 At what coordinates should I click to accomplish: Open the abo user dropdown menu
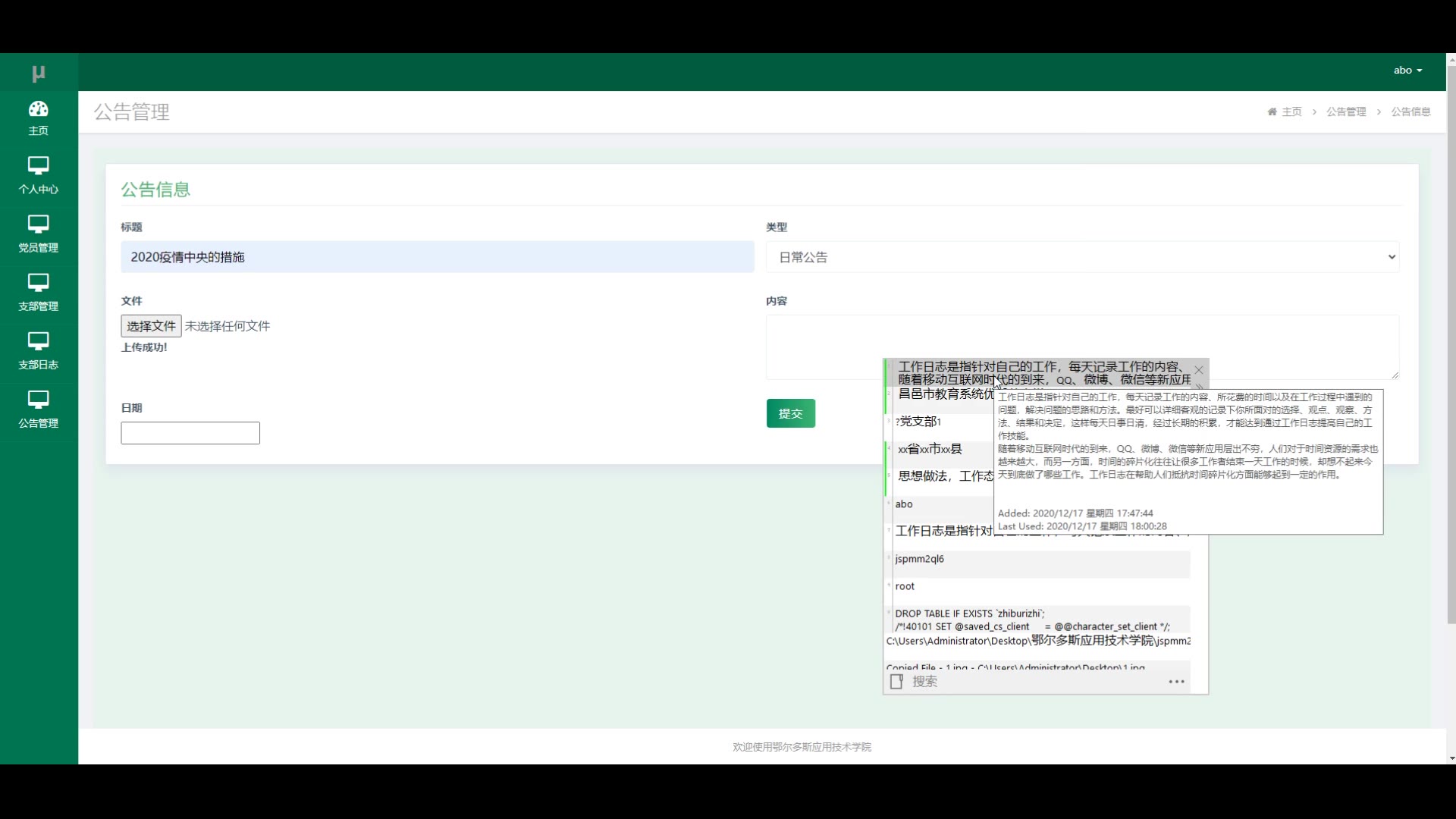pyautogui.click(x=1407, y=71)
